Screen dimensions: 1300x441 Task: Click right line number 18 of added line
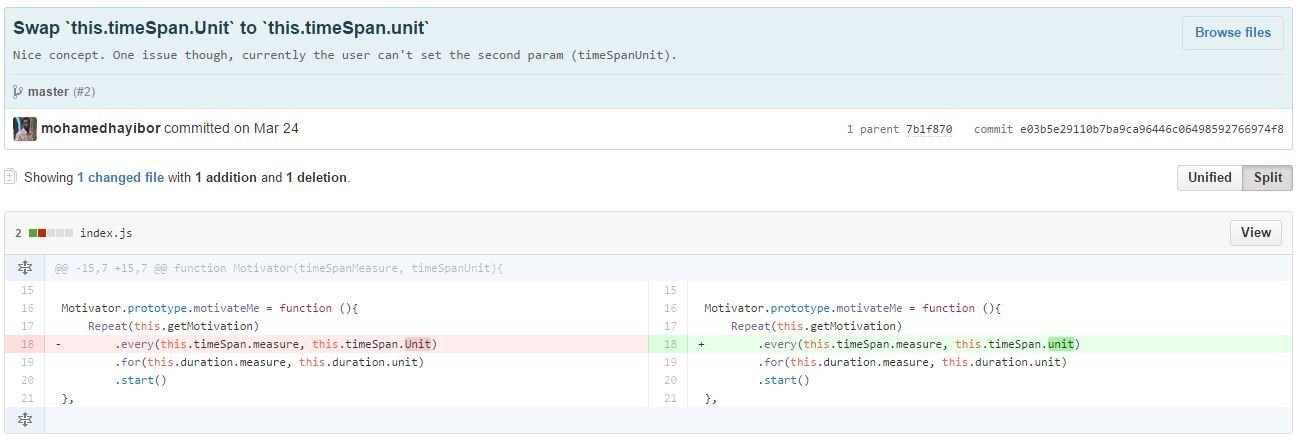(669, 344)
